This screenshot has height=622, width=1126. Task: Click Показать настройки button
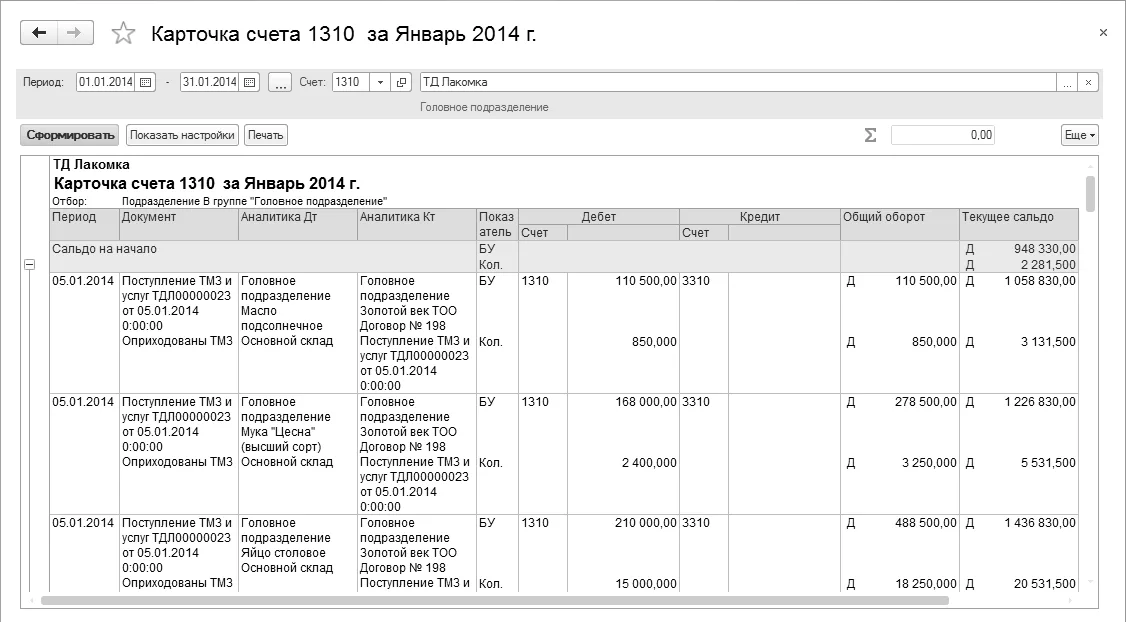click(182, 135)
